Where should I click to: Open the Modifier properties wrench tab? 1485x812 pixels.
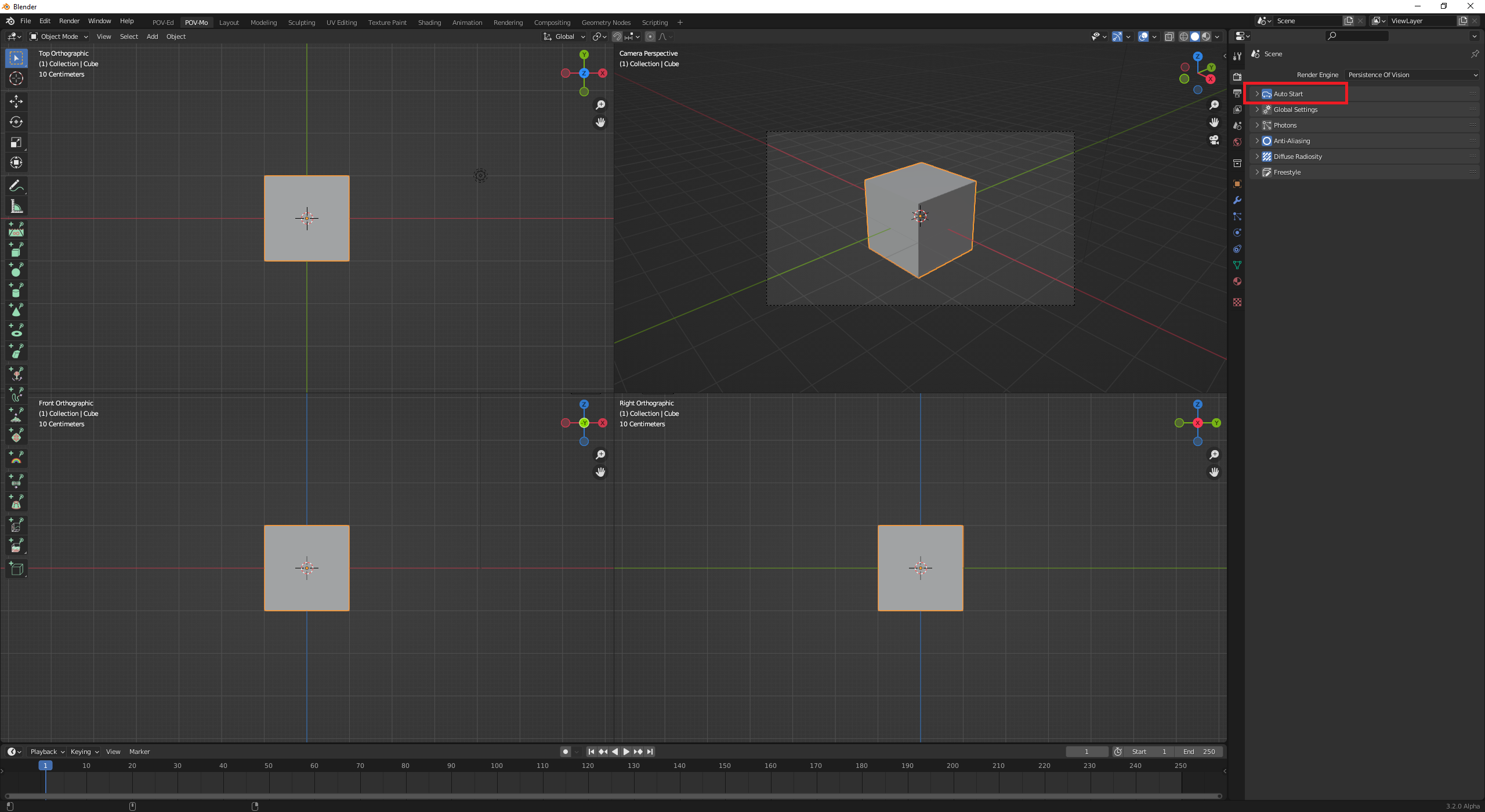pos(1237,200)
